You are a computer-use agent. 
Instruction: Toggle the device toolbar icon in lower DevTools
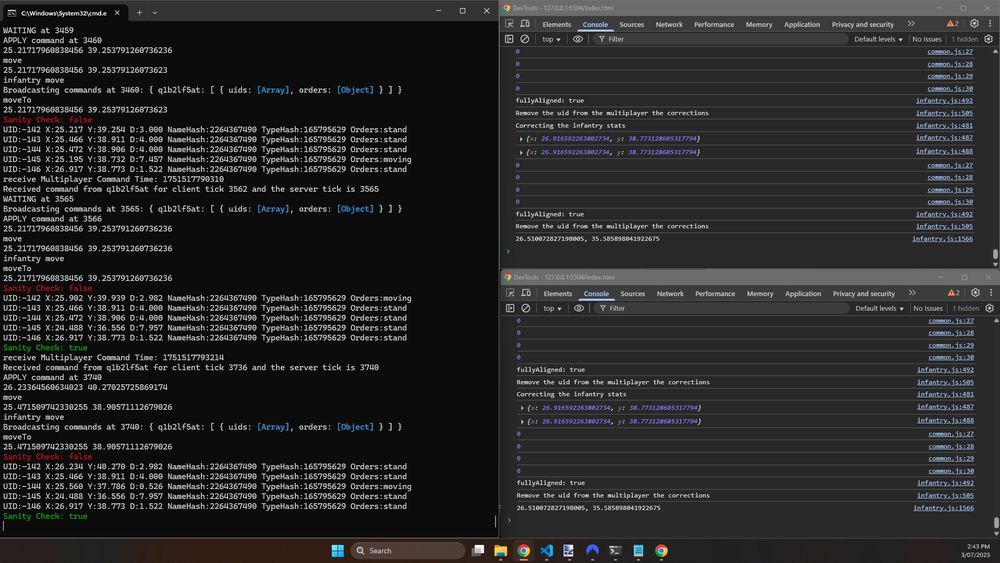(x=526, y=293)
